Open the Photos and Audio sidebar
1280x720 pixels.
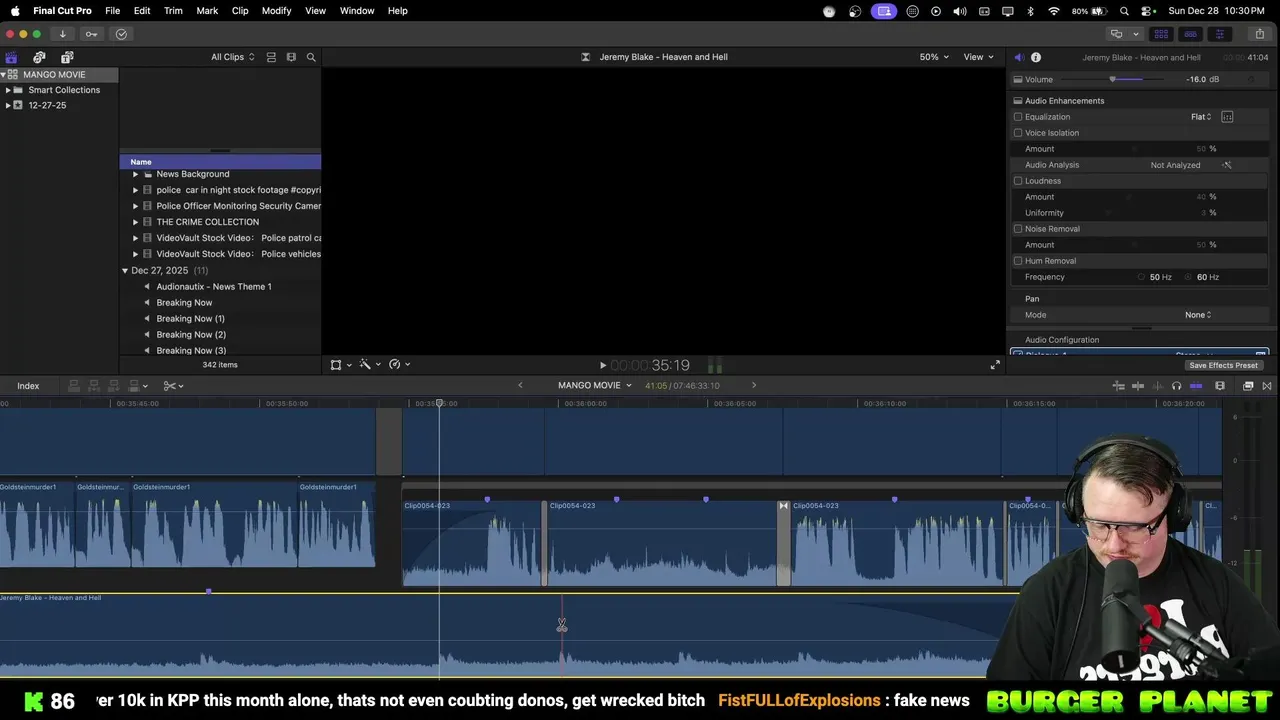pos(39,57)
